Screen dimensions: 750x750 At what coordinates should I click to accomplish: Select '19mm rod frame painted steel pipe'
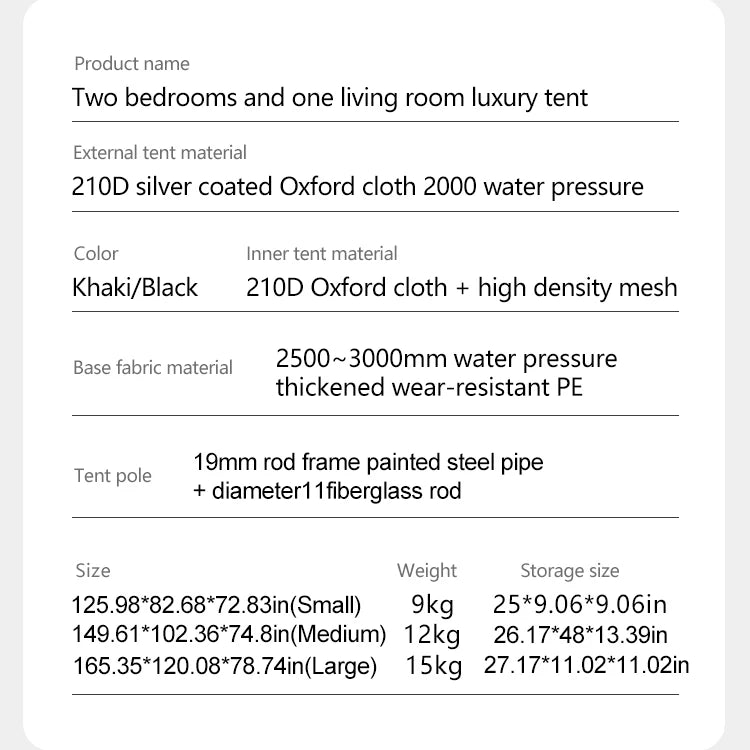[368, 463]
